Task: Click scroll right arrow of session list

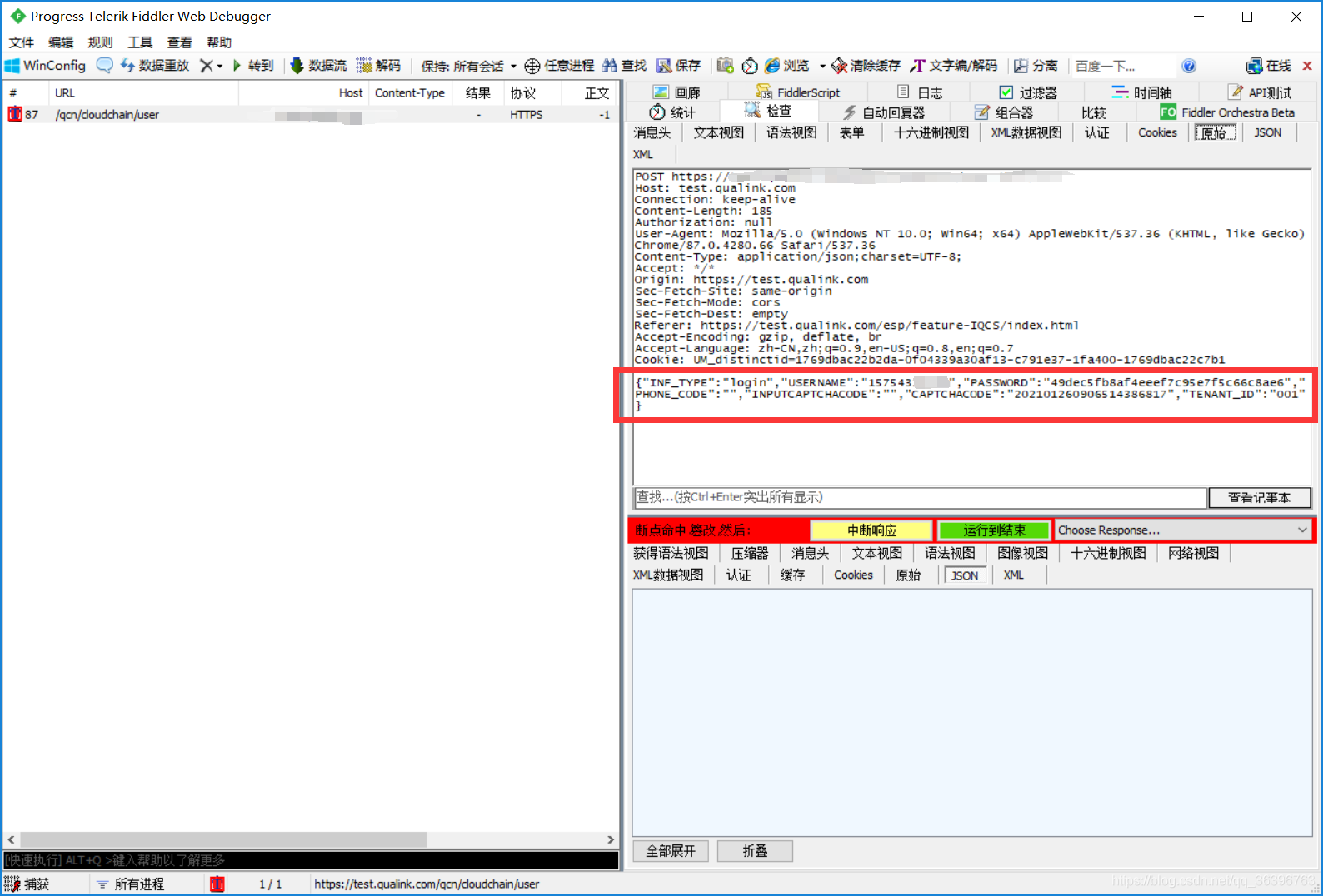Action: pyautogui.click(x=611, y=839)
